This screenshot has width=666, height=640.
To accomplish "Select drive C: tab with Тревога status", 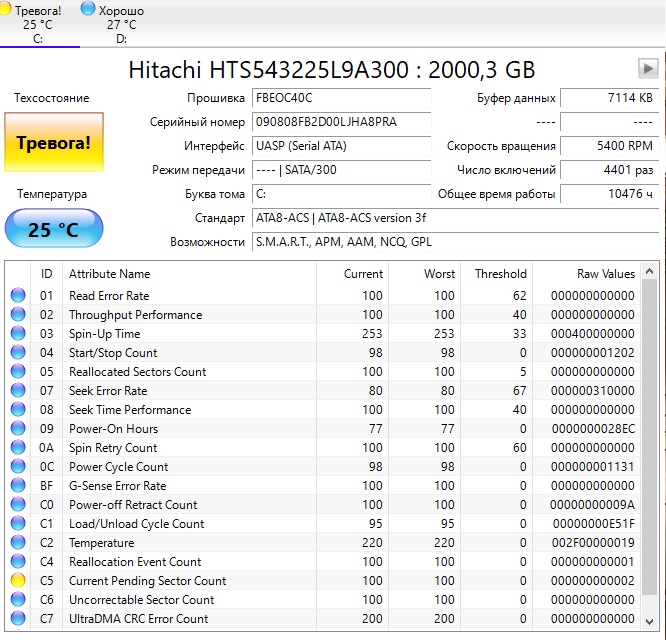I will tap(37, 24).
